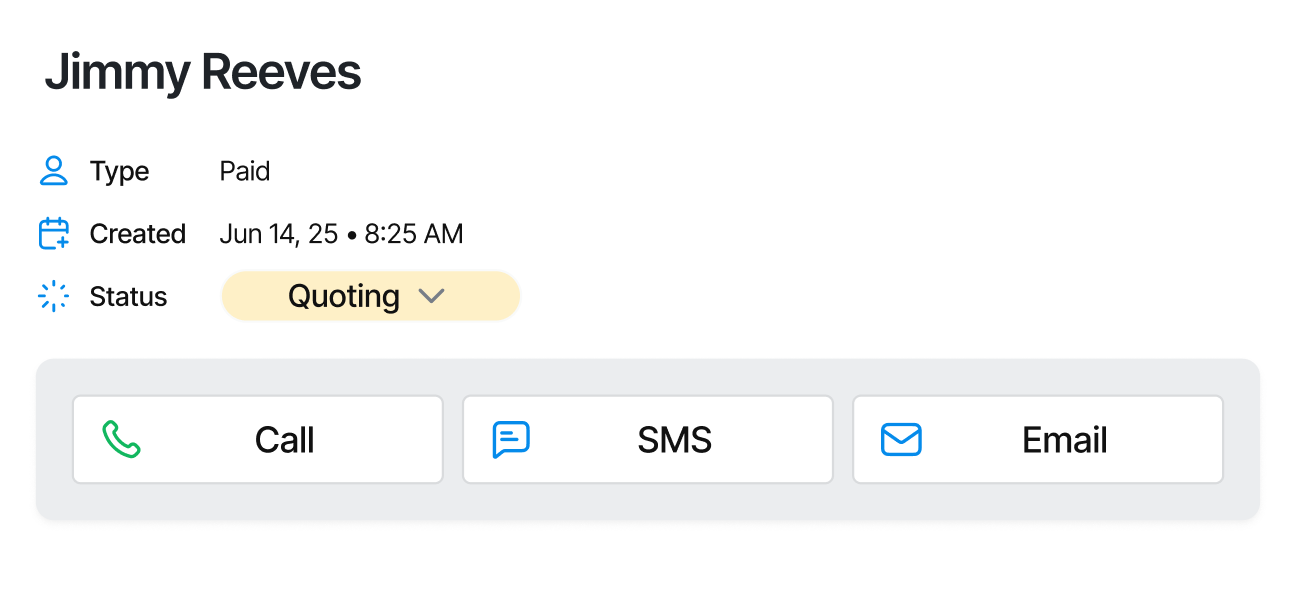Click the Email button

[x=1037, y=438]
